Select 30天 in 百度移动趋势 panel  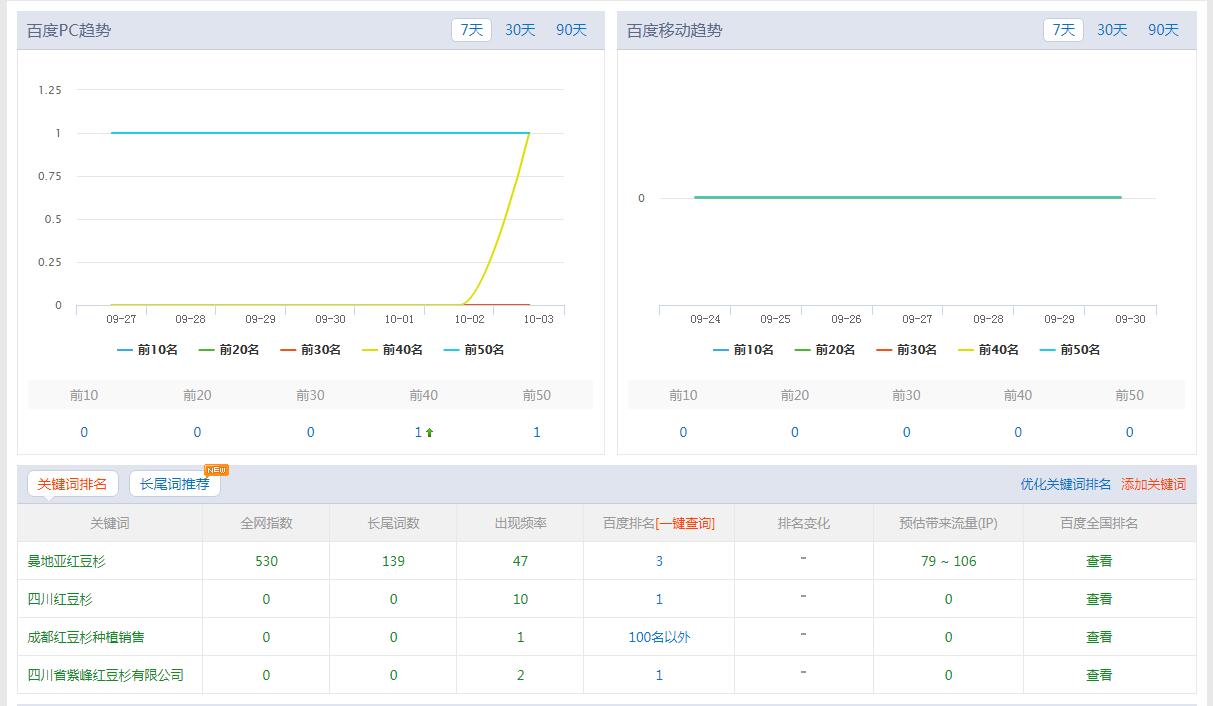click(x=1112, y=30)
